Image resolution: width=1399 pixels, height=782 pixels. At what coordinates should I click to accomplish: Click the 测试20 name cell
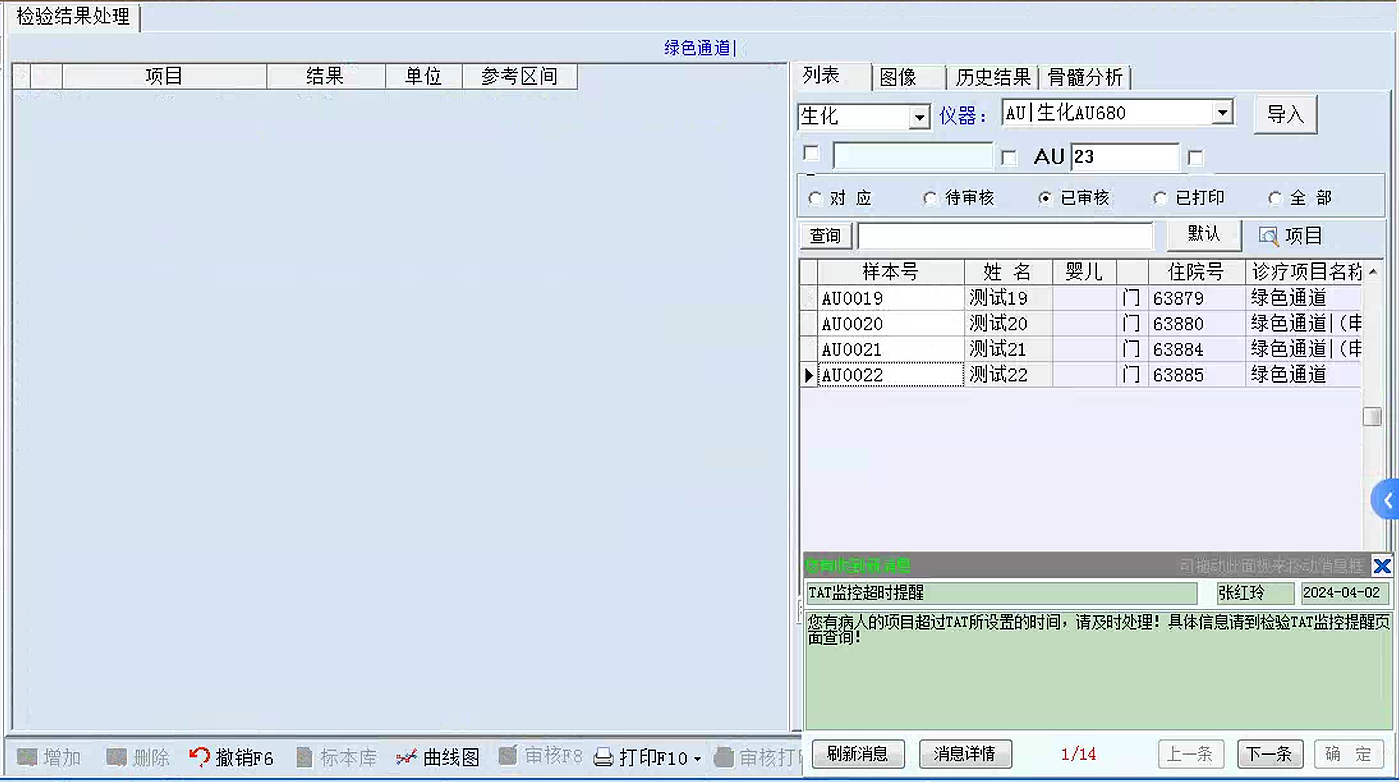pyautogui.click(x=1008, y=324)
